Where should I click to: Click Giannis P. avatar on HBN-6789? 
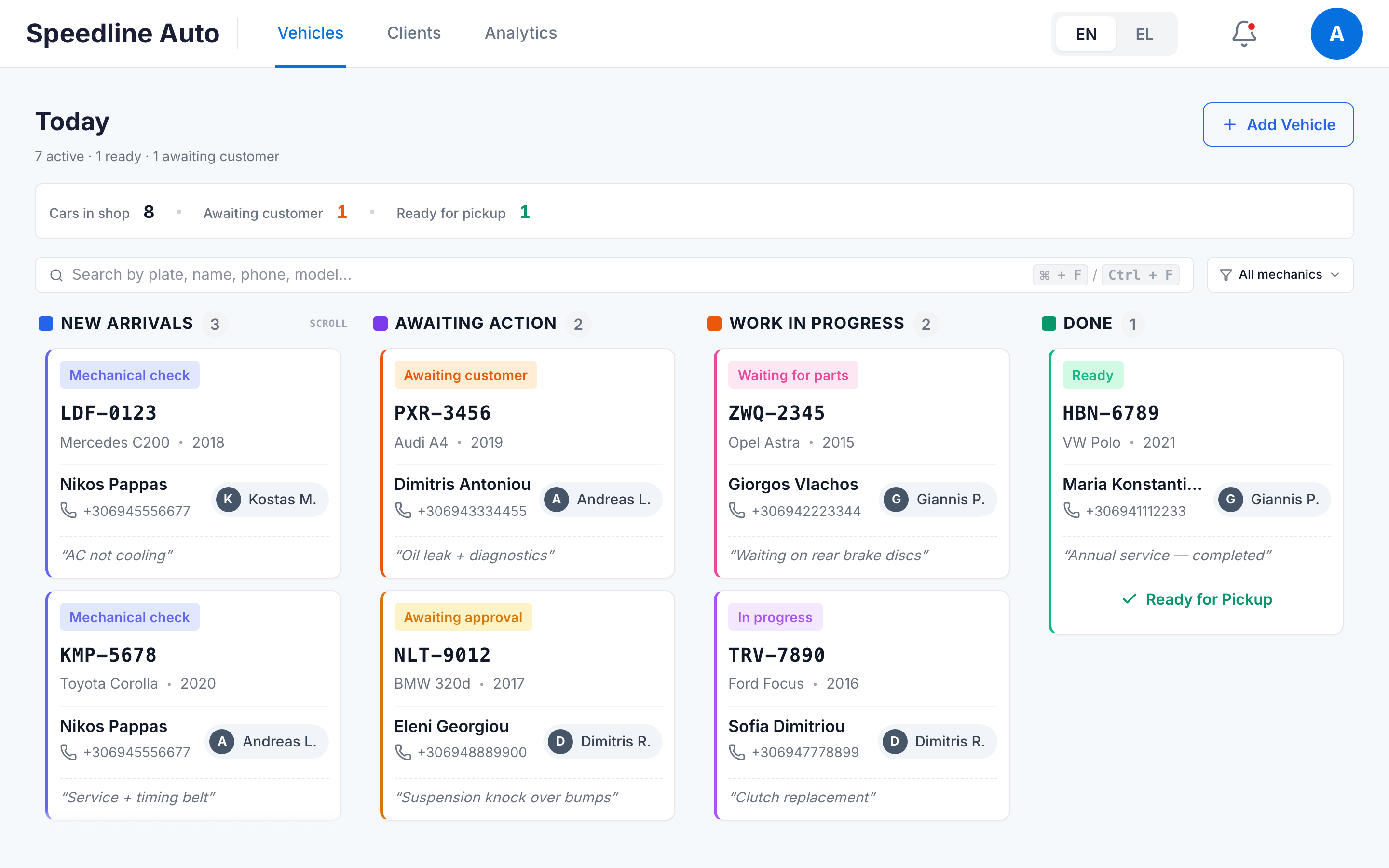tap(1231, 500)
